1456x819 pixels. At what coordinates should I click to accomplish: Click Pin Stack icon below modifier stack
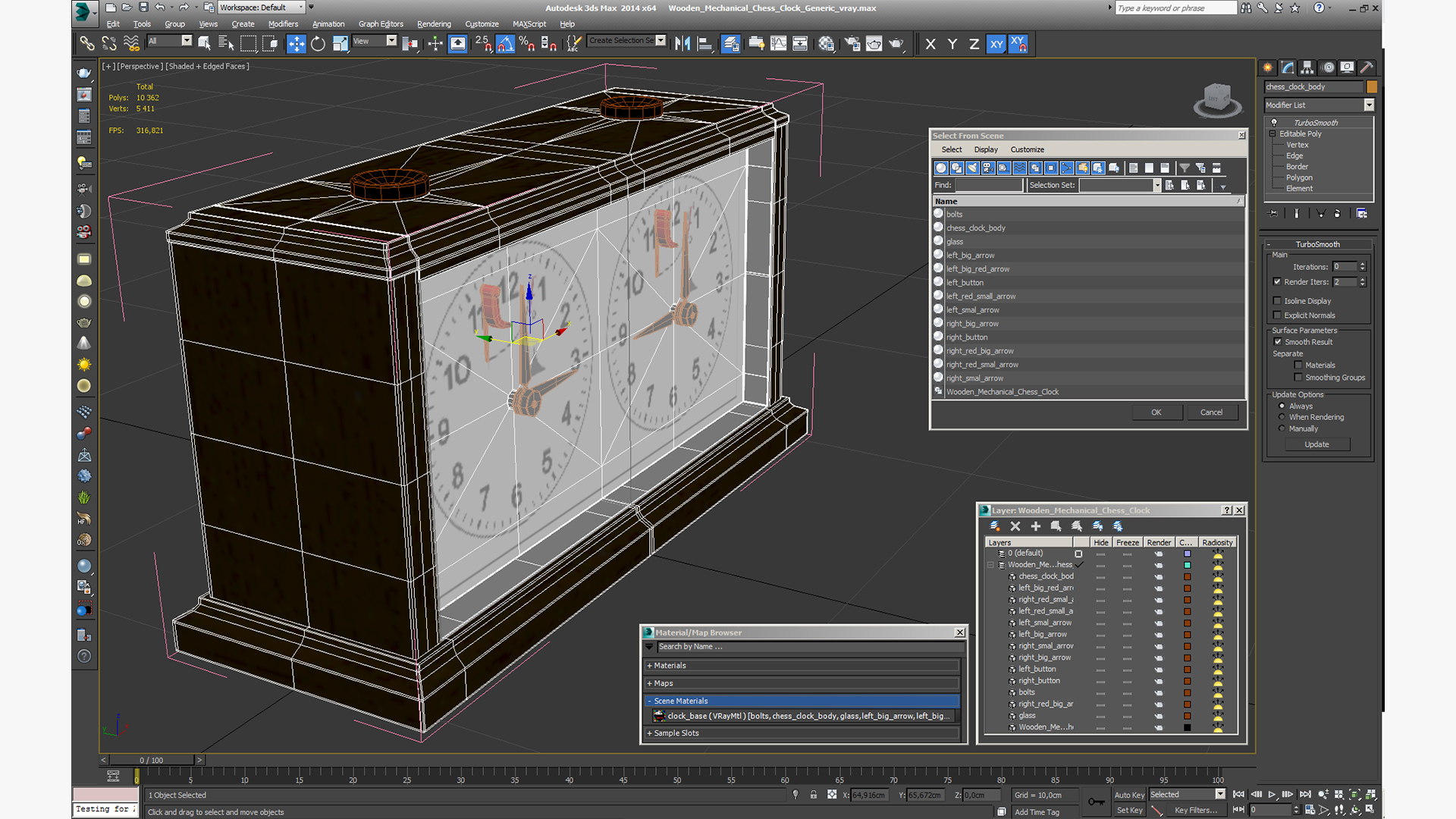click(x=1273, y=214)
